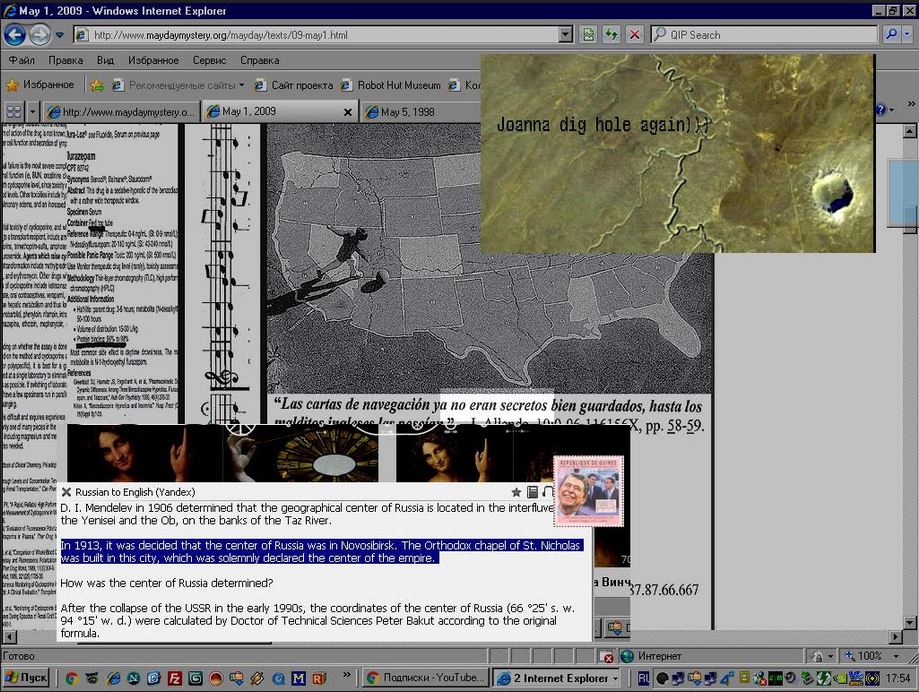Switch to the Подписки - YouTube taskbar window

(x=426, y=678)
